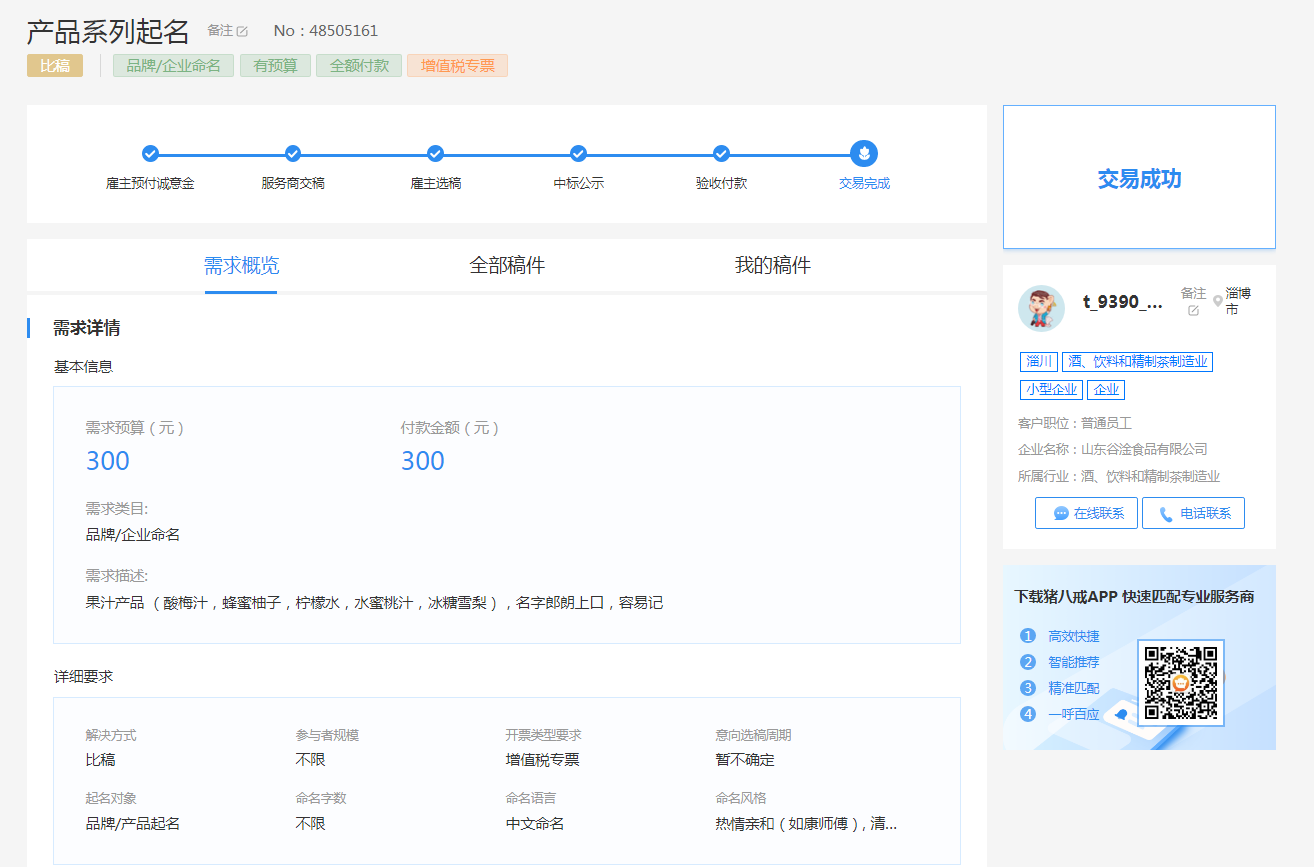Screen dimensions: 1314x867
Task: Click the edit remark icon next to t_9390
Action: (x=1193, y=310)
